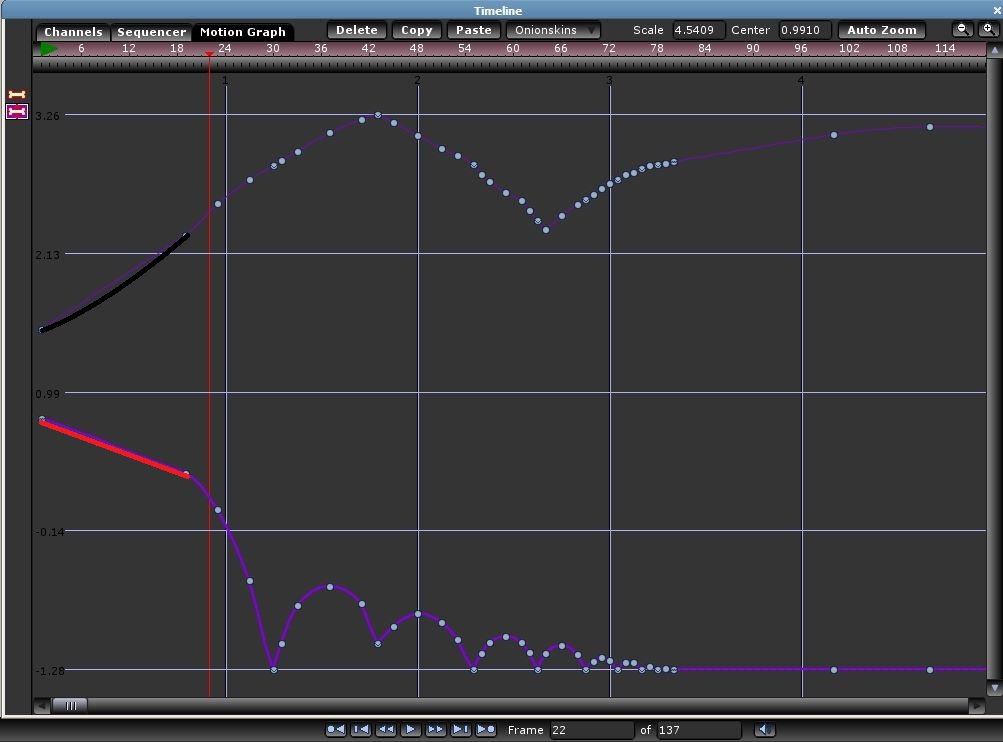
Task: Click the total frames field showing 137
Action: coord(699,730)
